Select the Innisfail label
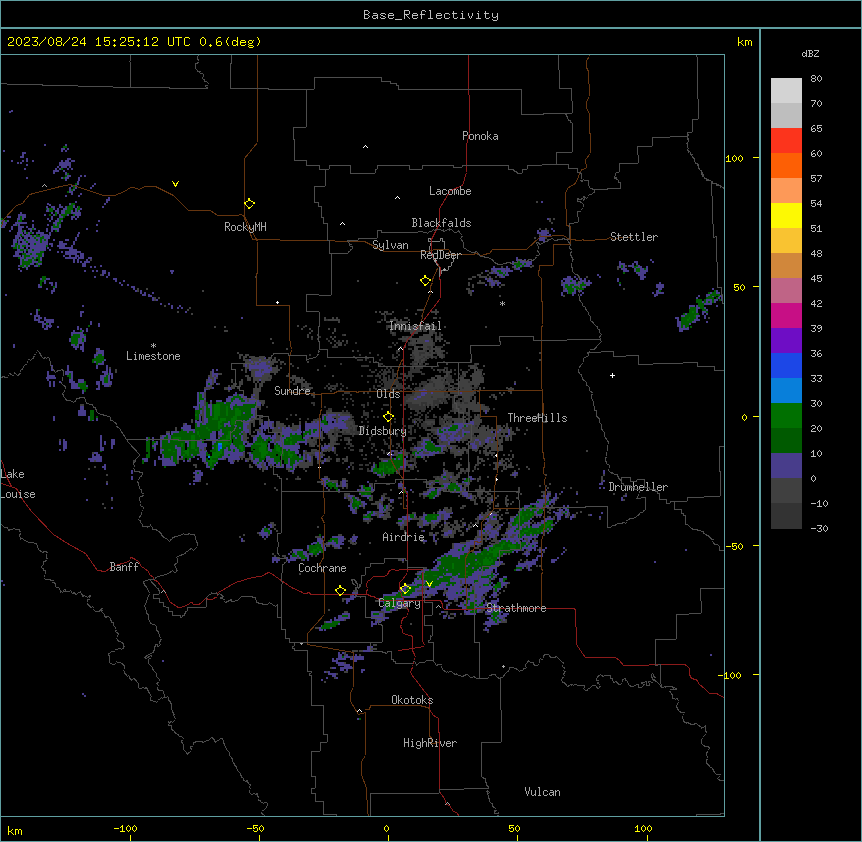Screen dimensions: 862x842 point(415,326)
